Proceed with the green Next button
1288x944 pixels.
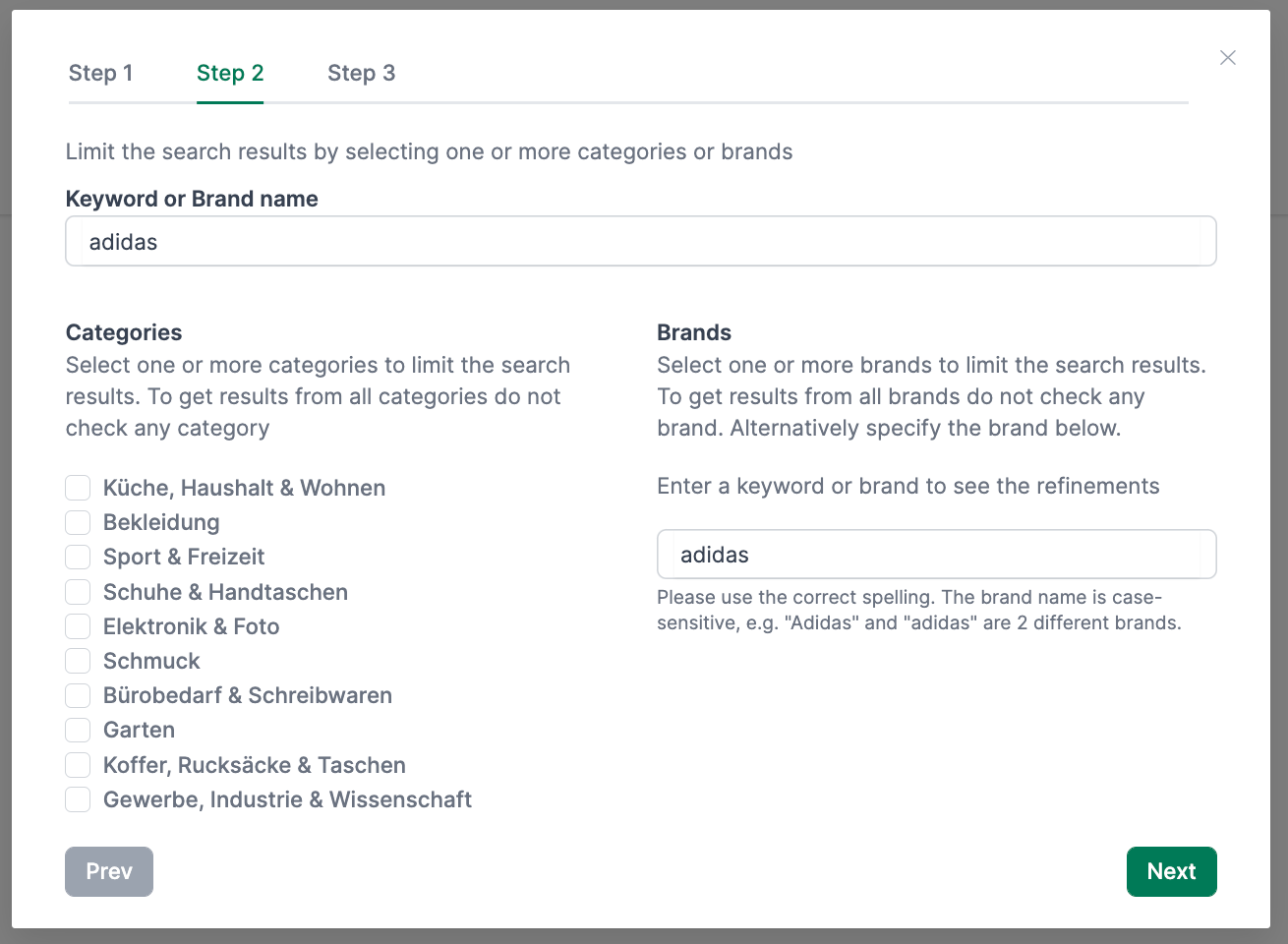coord(1171,871)
